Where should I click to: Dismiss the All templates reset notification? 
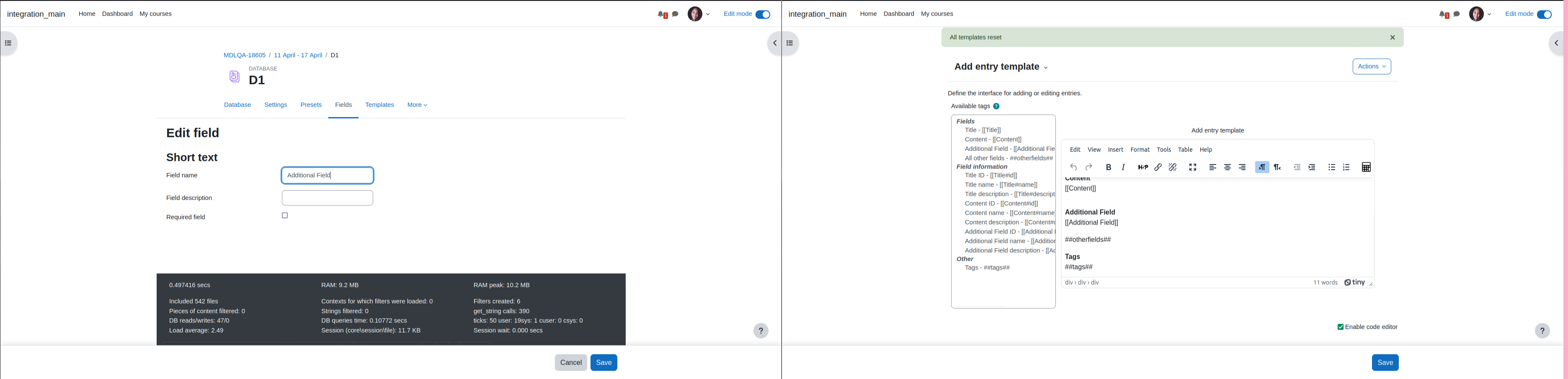click(x=1393, y=38)
